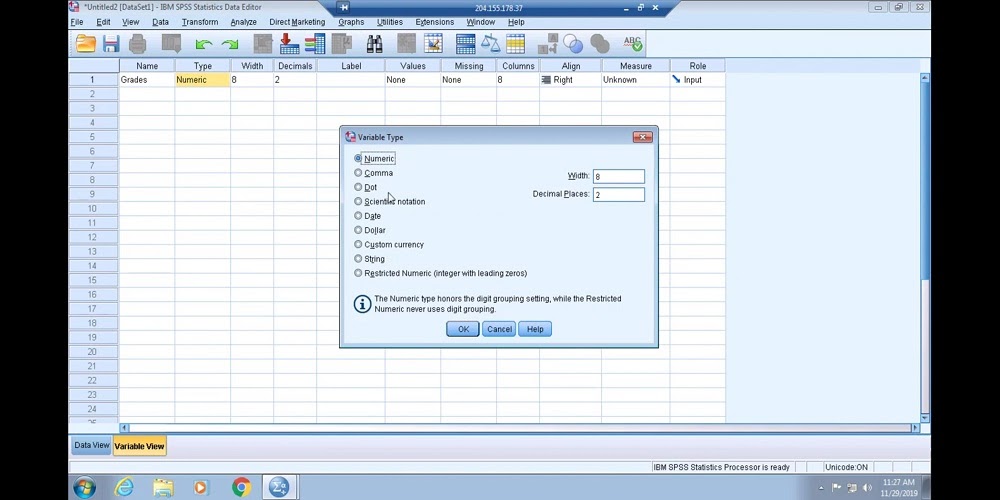Click the Save file toolbar icon
This screenshot has width=1000, height=500.
tap(111, 44)
